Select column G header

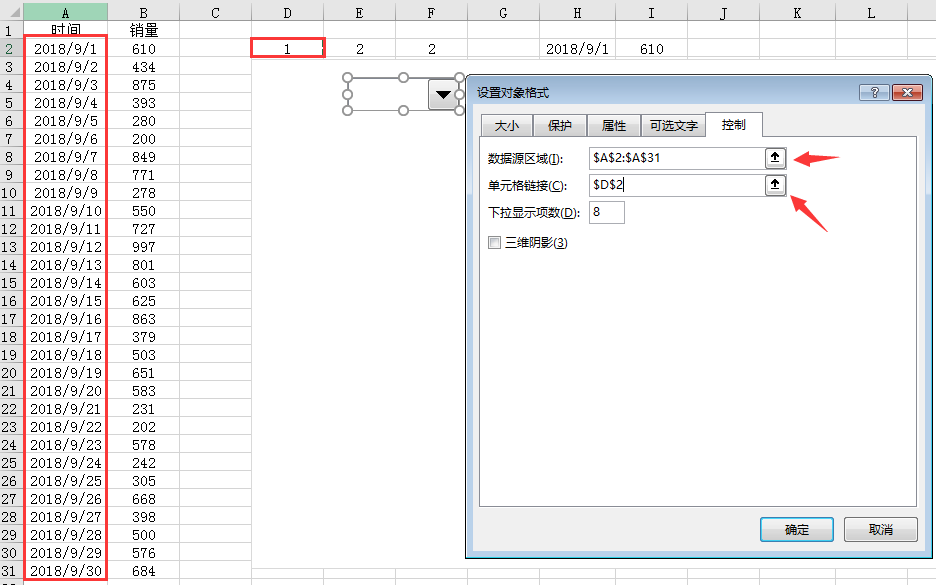(x=503, y=13)
